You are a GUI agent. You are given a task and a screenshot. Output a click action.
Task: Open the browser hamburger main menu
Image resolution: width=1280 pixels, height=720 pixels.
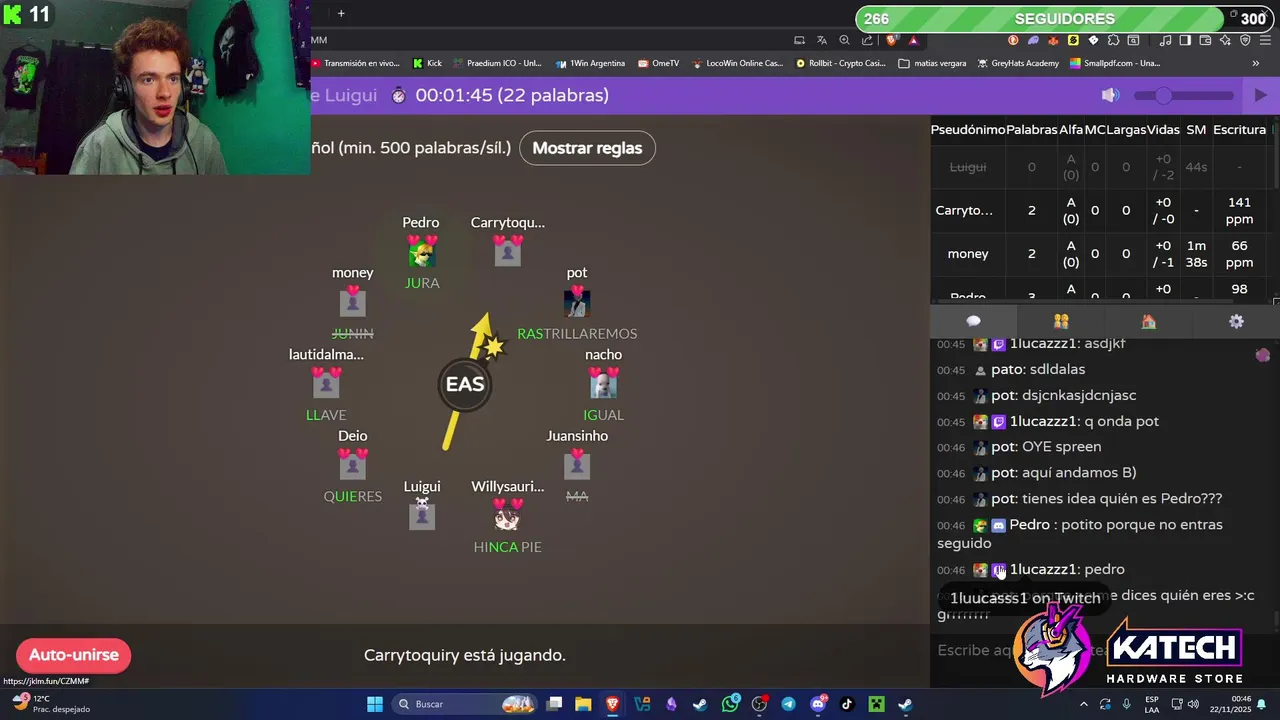(1265, 40)
